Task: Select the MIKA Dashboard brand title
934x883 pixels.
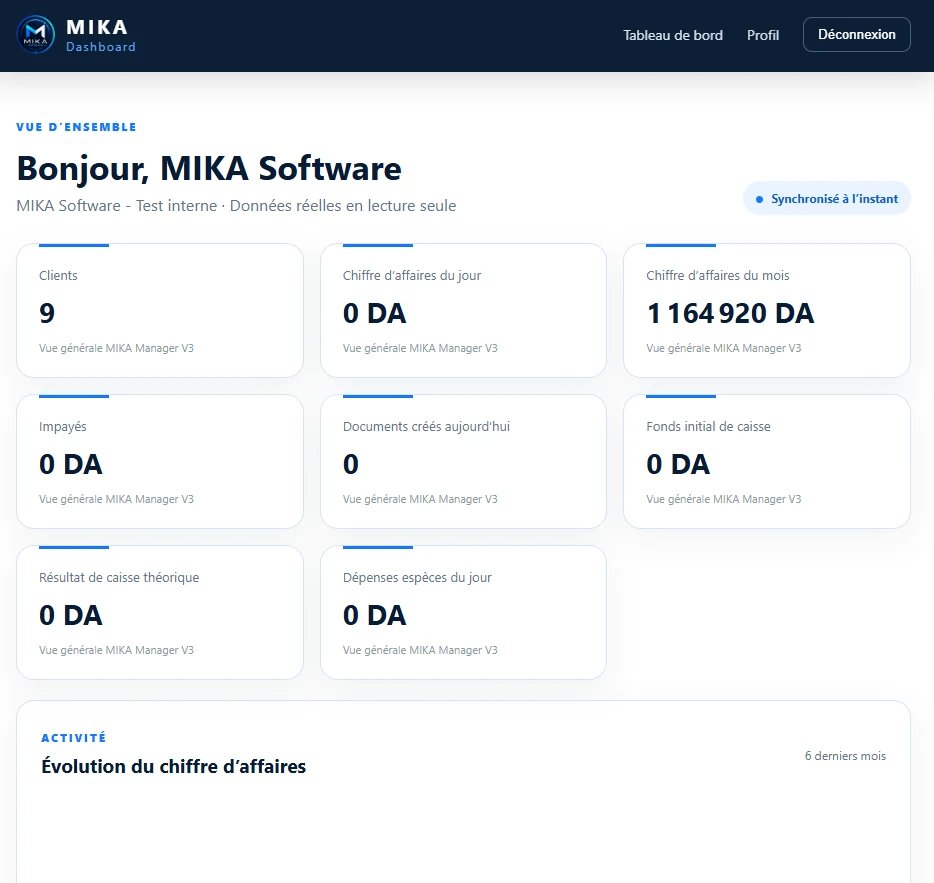Action: pyautogui.click(x=101, y=35)
